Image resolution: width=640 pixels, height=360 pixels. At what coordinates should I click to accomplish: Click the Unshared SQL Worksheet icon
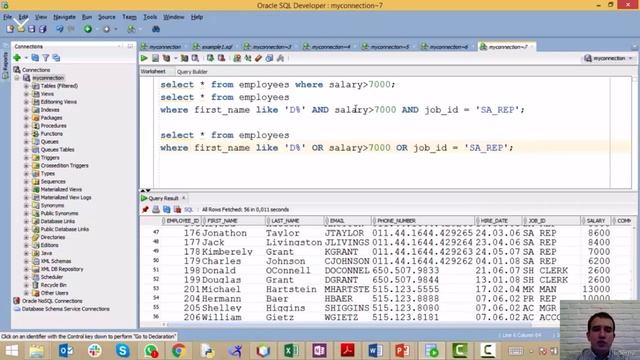coord(237,58)
